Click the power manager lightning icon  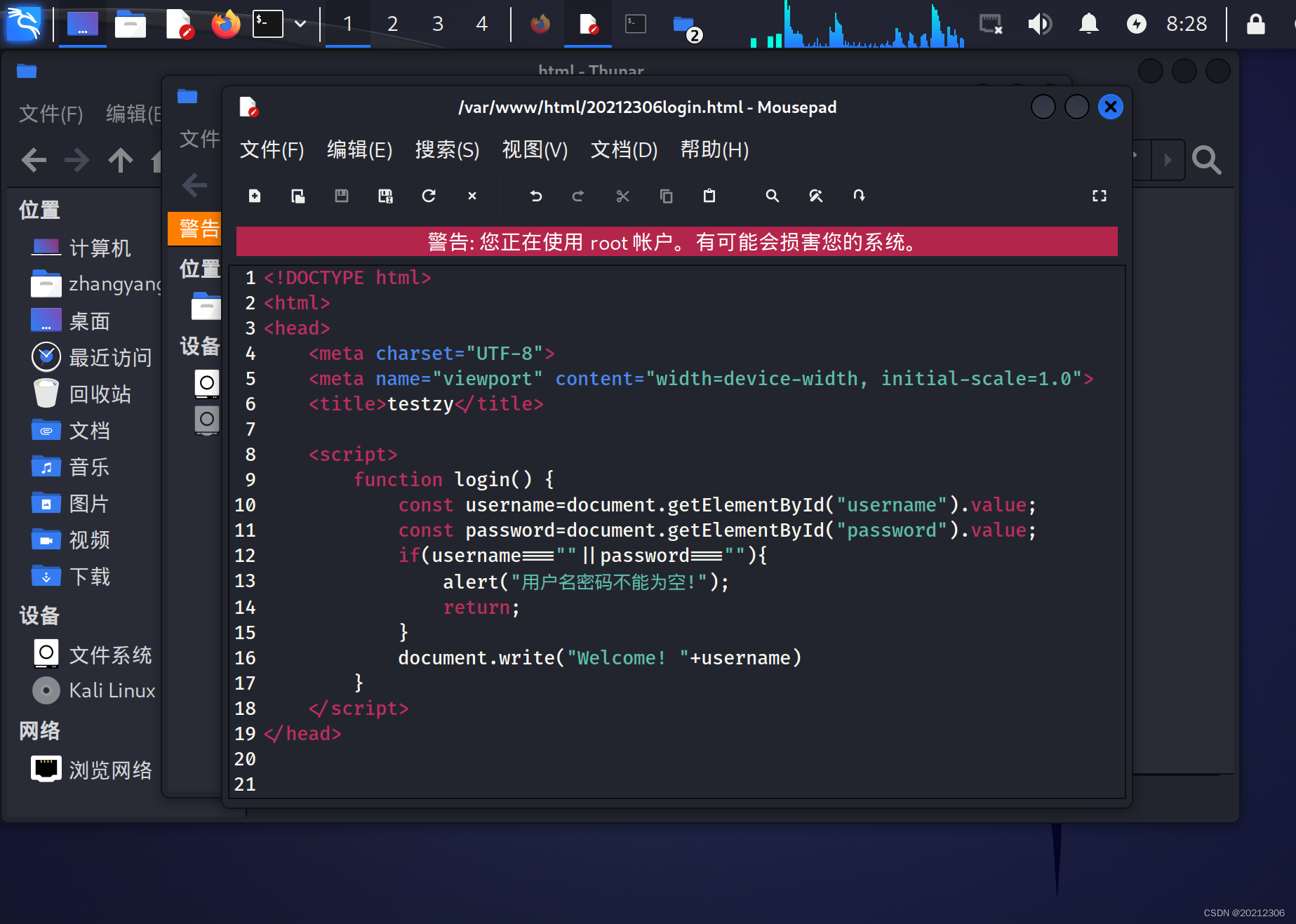(1136, 24)
